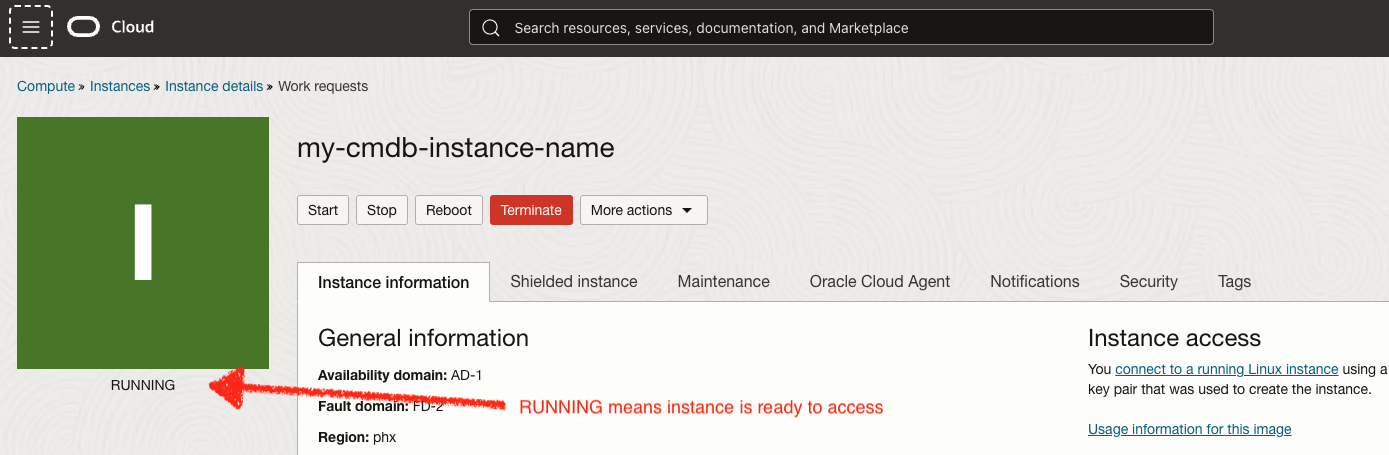Switch to Shielded instance tab
Viewport: 1389px width, 455px height.
click(x=574, y=281)
